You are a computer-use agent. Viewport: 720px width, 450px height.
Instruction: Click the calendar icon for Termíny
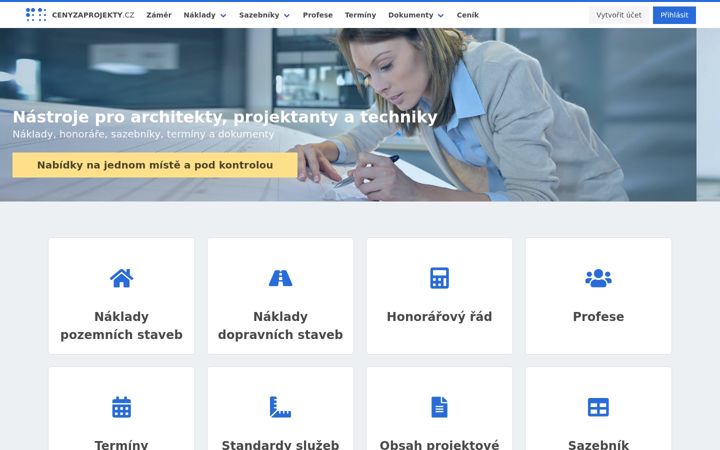point(121,407)
